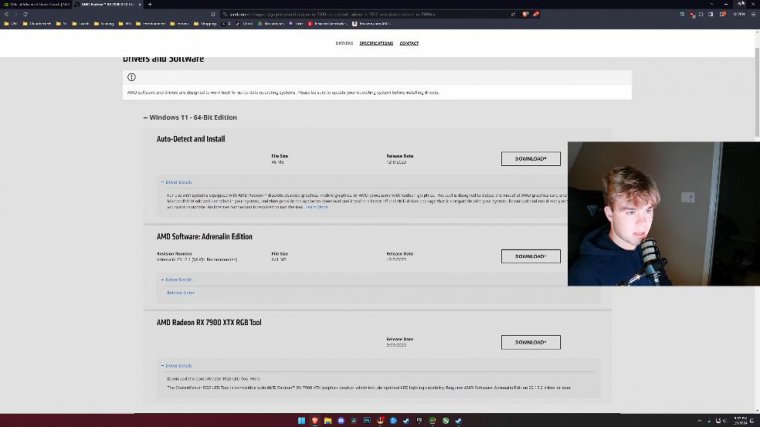Collapse Driver Details under RX 7900 XTX RGB Tool
The image size is (760, 427).
[177, 366]
